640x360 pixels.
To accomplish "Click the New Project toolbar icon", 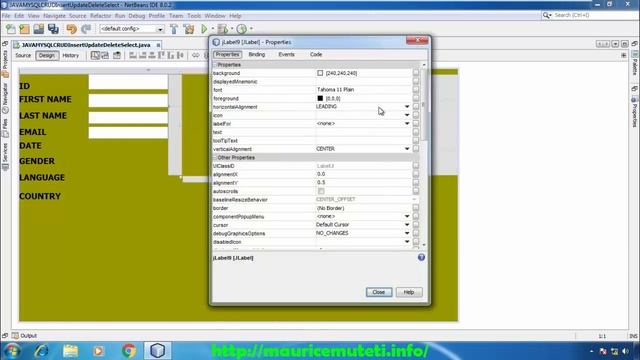I will (24, 29).
